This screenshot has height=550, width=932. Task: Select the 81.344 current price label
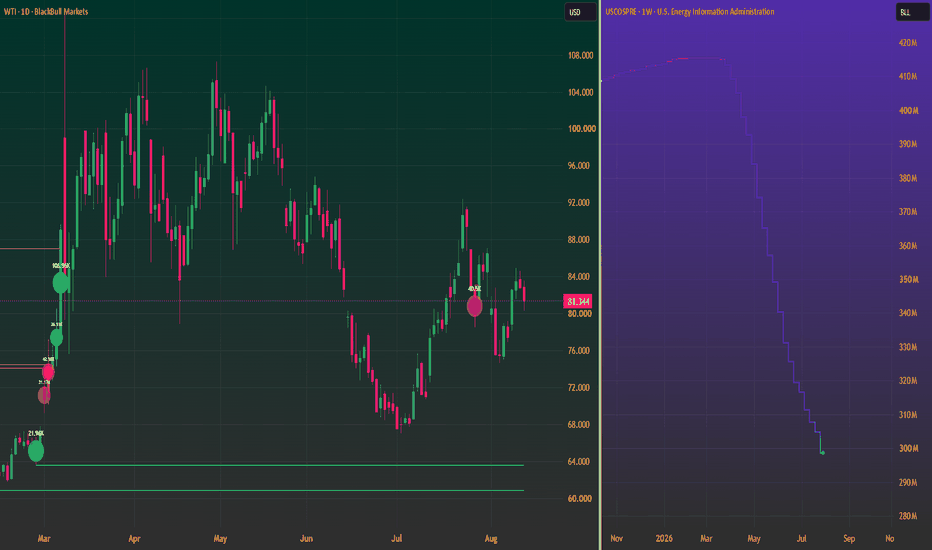pyautogui.click(x=578, y=301)
